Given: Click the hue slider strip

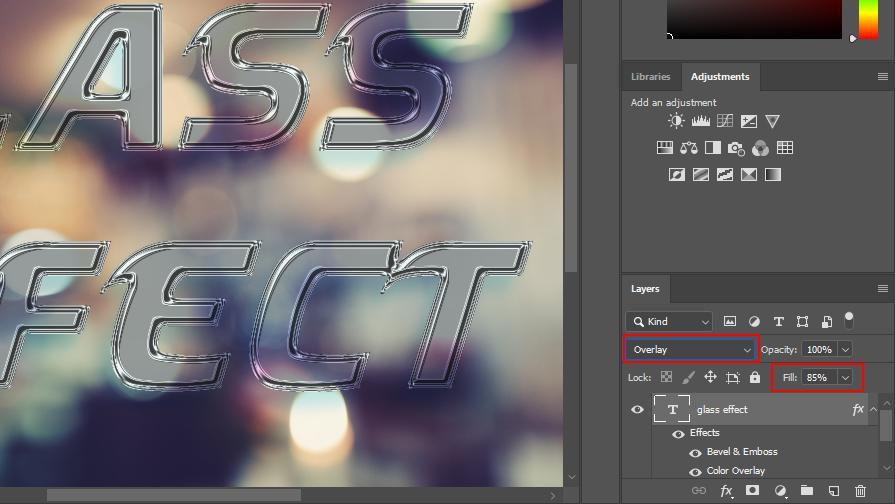Looking at the screenshot, I should [x=869, y=19].
